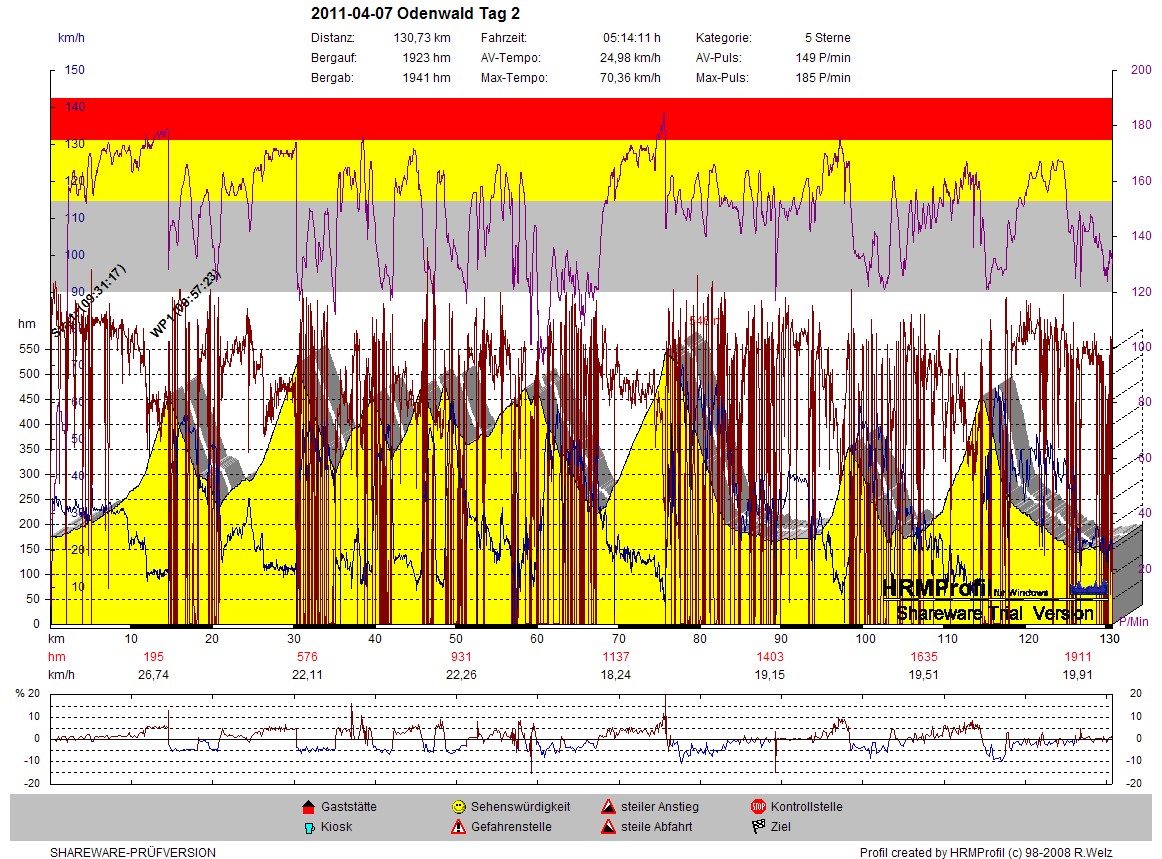Click the red heart rate zone band

click(580, 118)
